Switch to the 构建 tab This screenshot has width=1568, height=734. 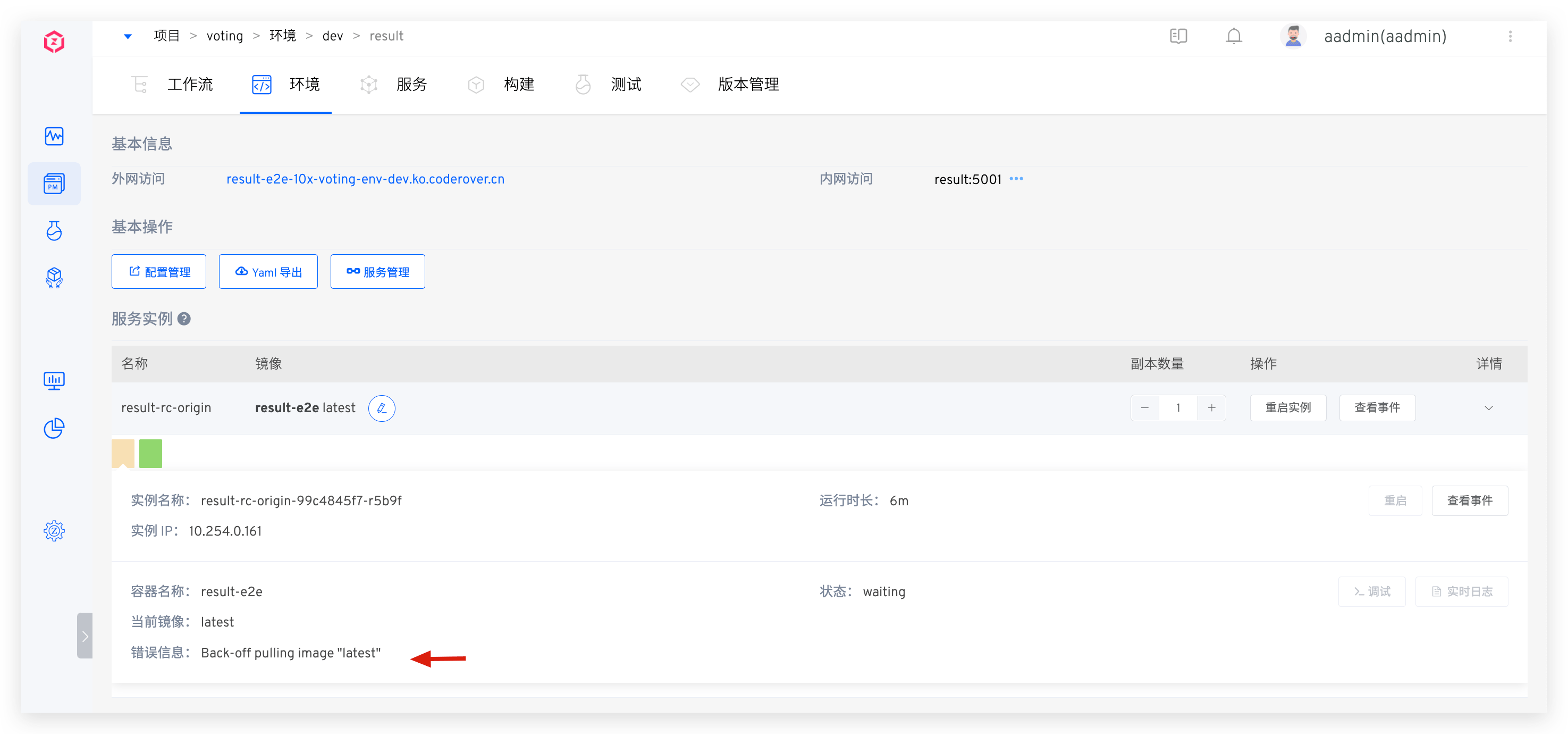(519, 85)
